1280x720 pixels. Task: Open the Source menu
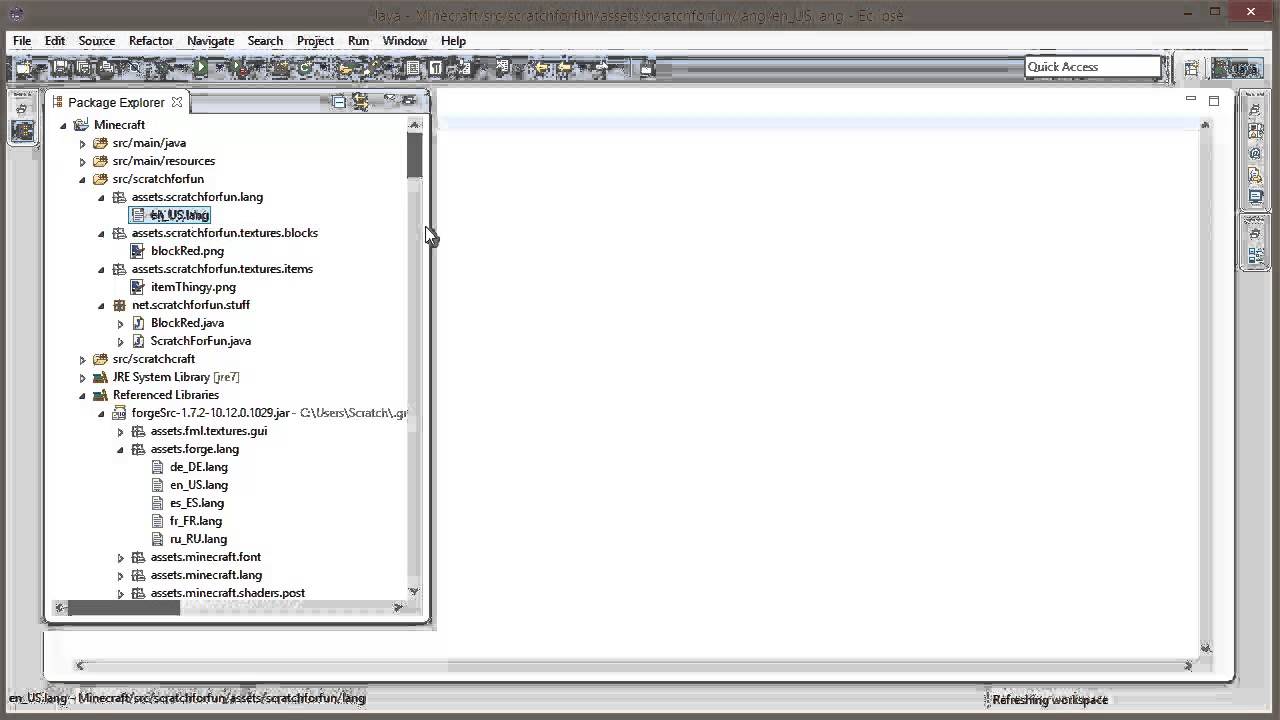pos(97,41)
